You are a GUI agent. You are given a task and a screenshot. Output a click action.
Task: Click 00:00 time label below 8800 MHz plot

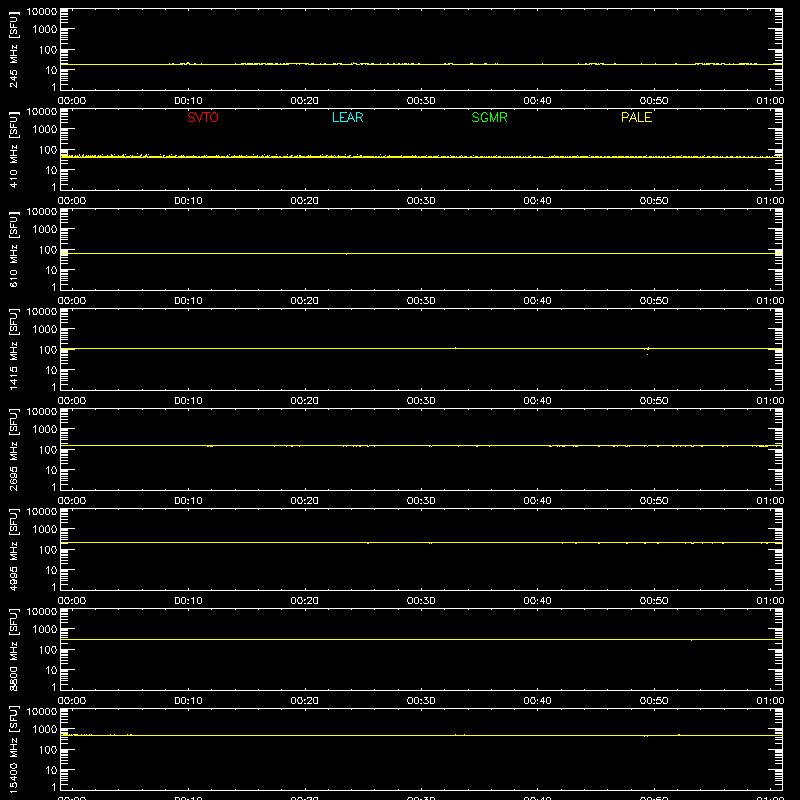tap(72, 701)
